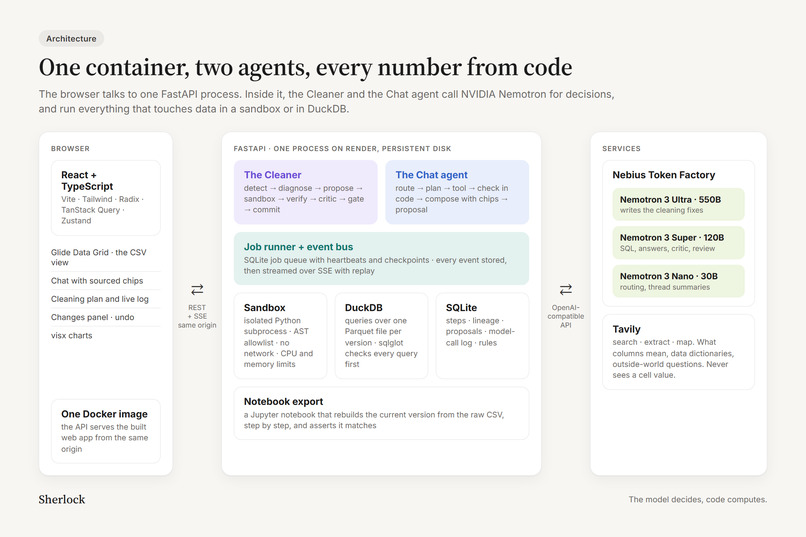Select the Nemotron 3 Super · 120B chip

point(679,243)
